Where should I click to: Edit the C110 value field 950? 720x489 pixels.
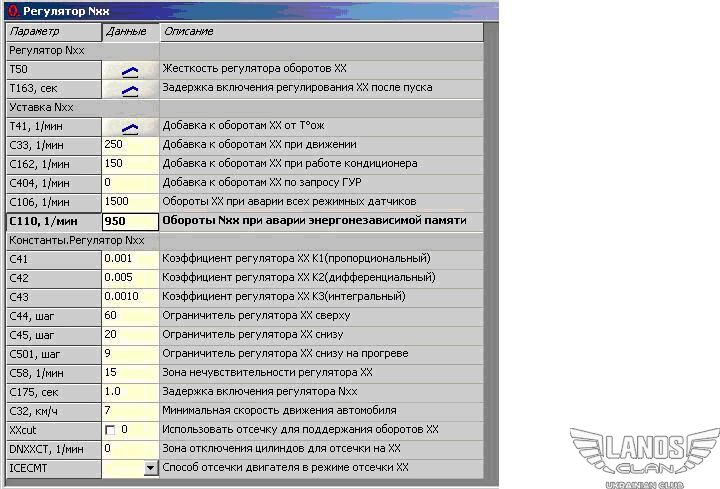tap(130, 222)
